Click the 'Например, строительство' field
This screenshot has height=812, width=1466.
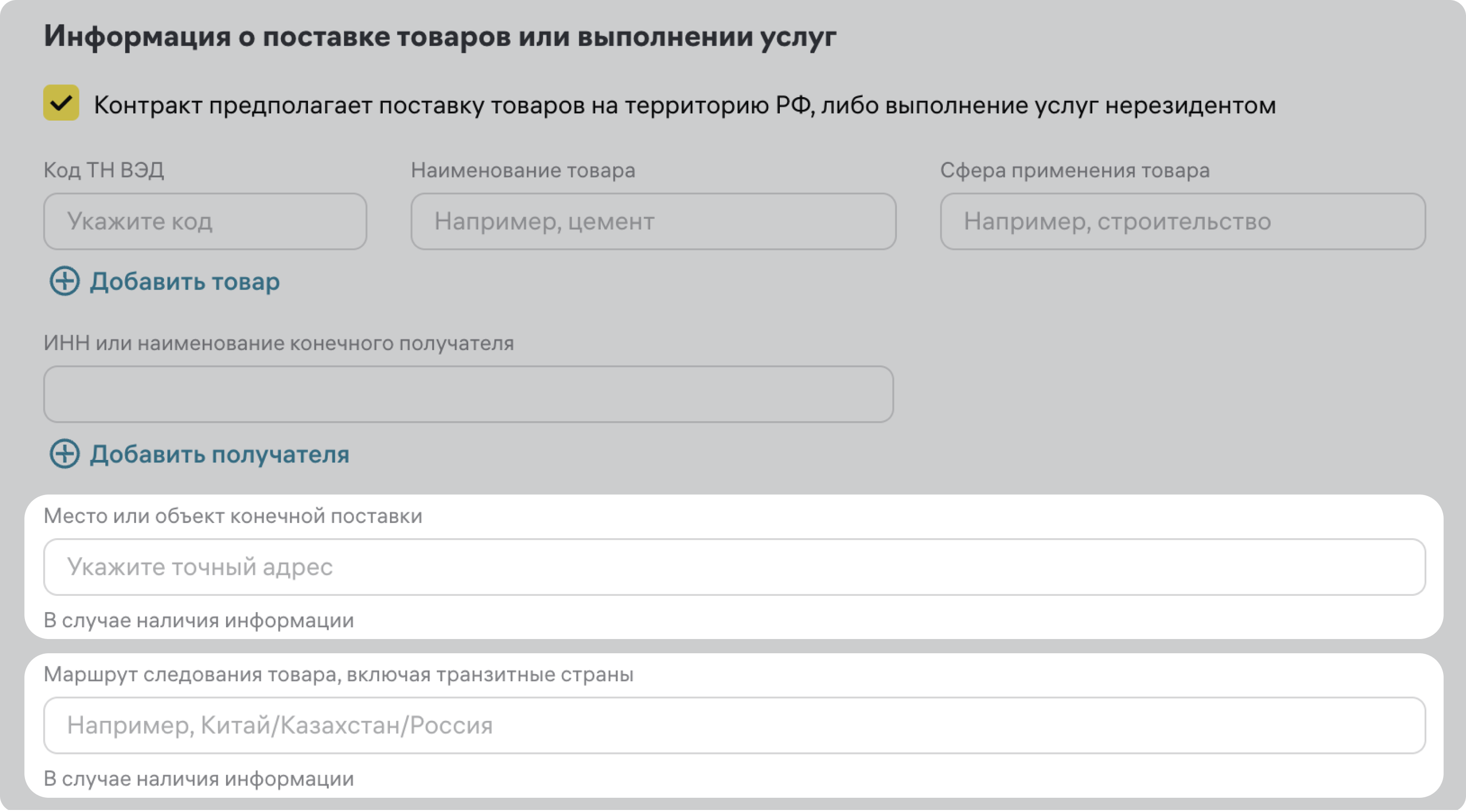tap(1182, 221)
